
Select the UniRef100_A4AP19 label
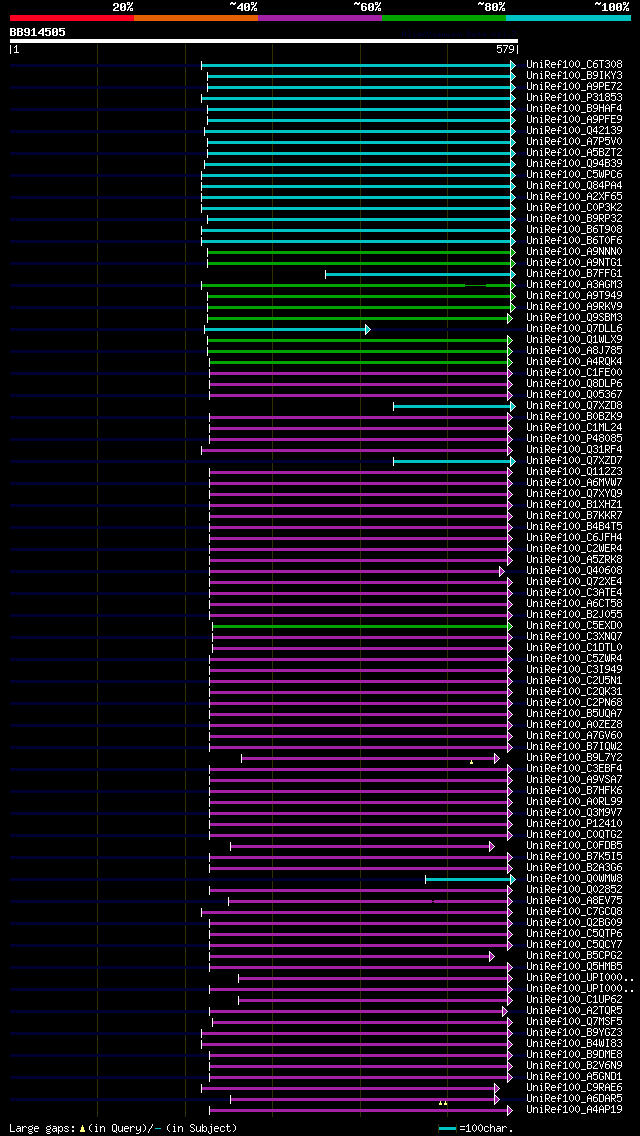(x=574, y=1111)
